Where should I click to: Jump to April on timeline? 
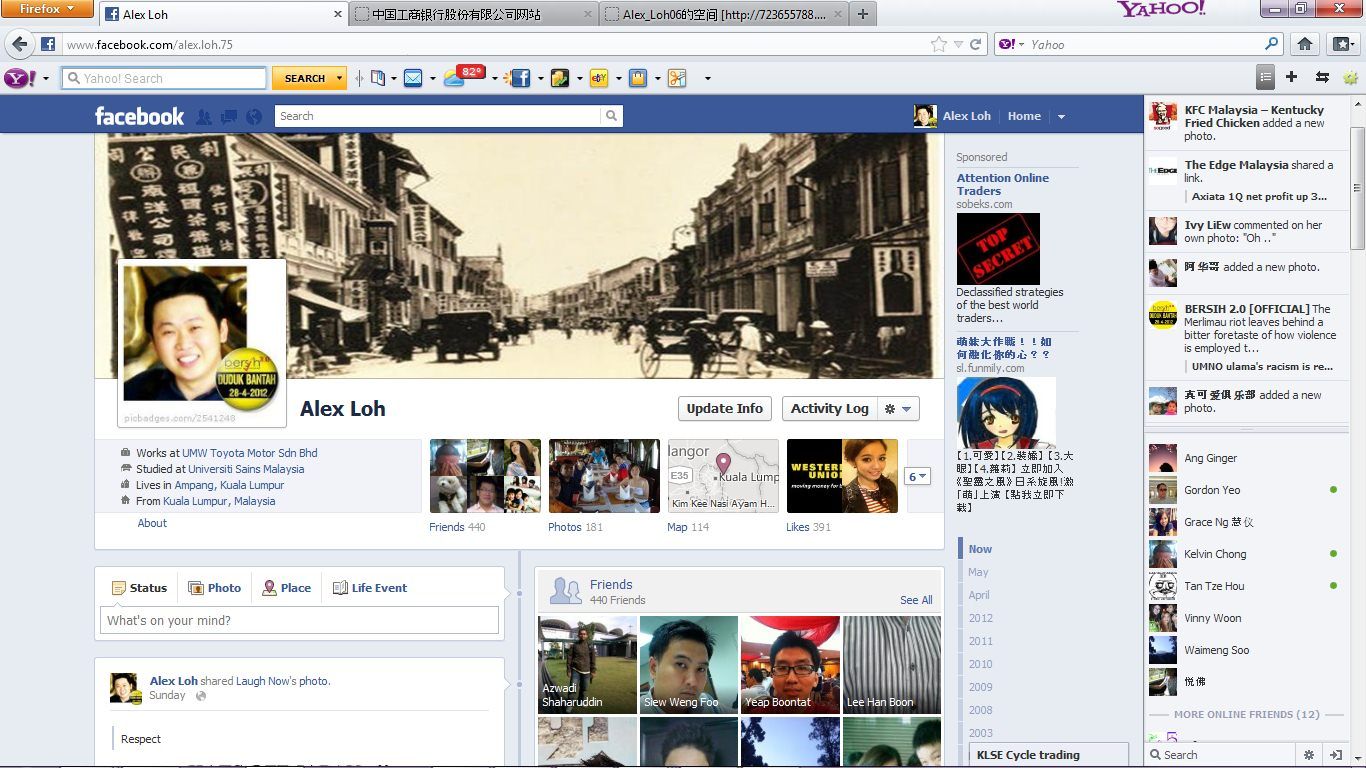point(979,595)
